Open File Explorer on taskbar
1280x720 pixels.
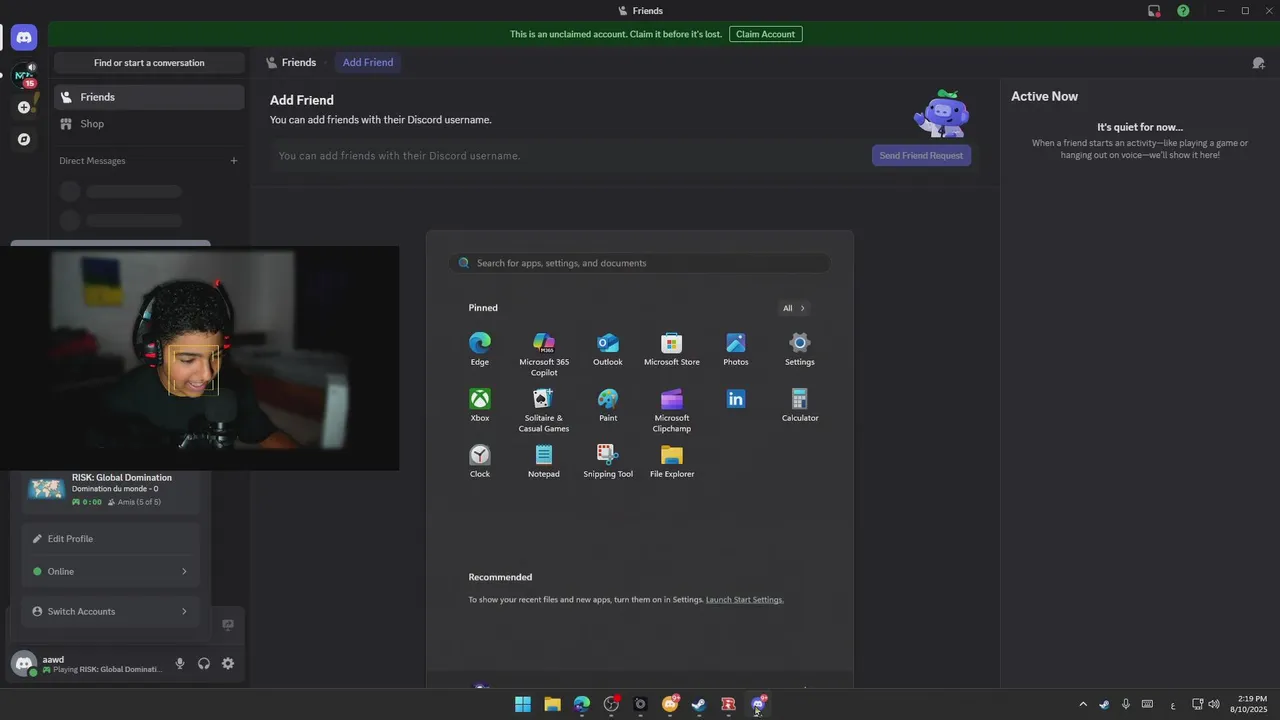pos(552,705)
